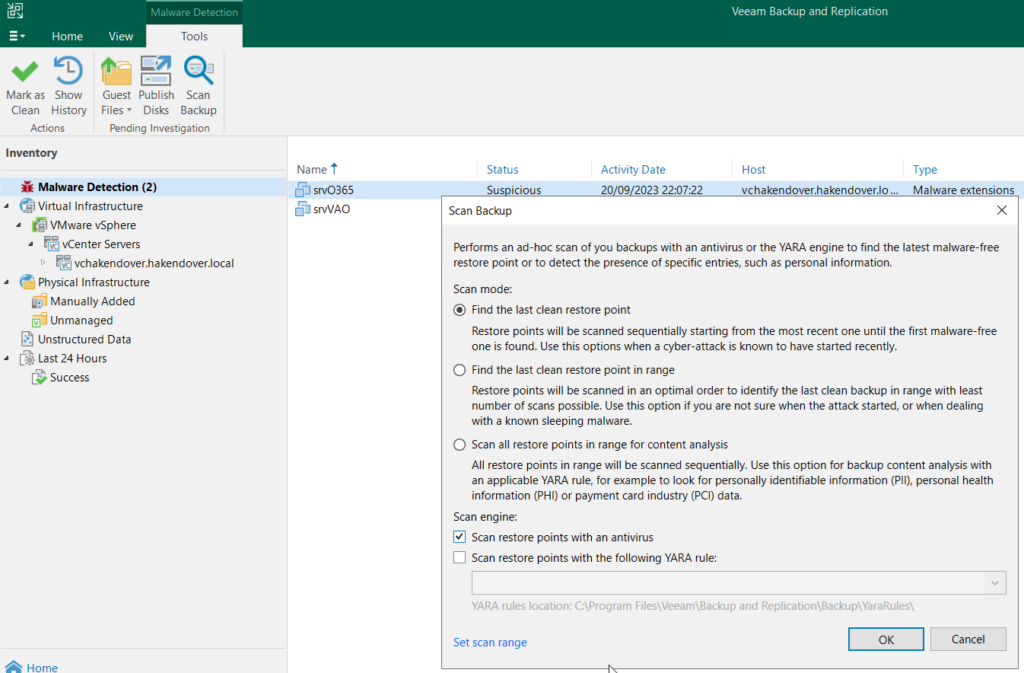This screenshot has width=1024, height=673.
Task: Confirm the scan with OK button
Action: [x=886, y=640]
